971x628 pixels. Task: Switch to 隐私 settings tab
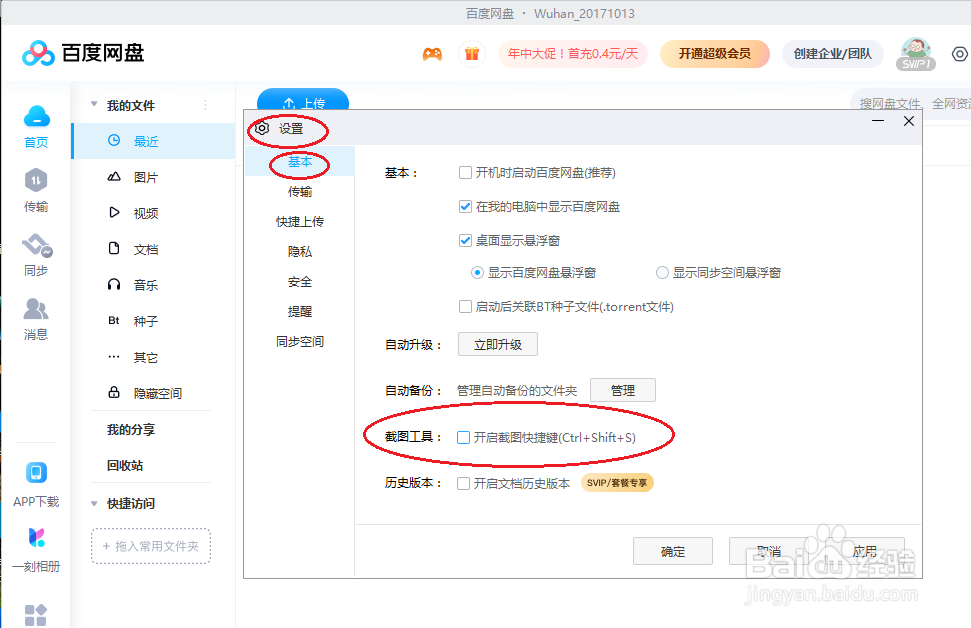click(300, 251)
